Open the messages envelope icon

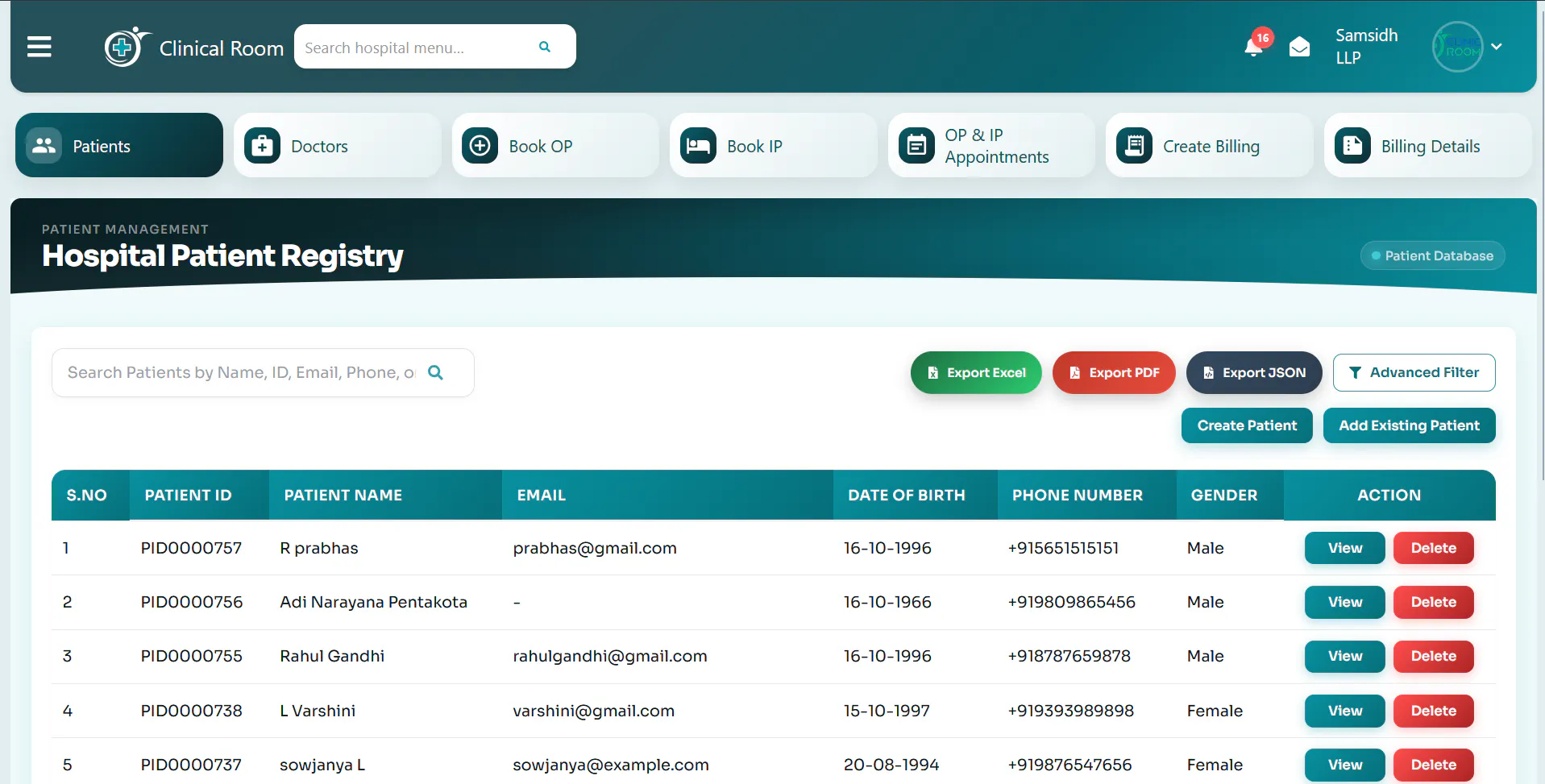pos(1299,47)
